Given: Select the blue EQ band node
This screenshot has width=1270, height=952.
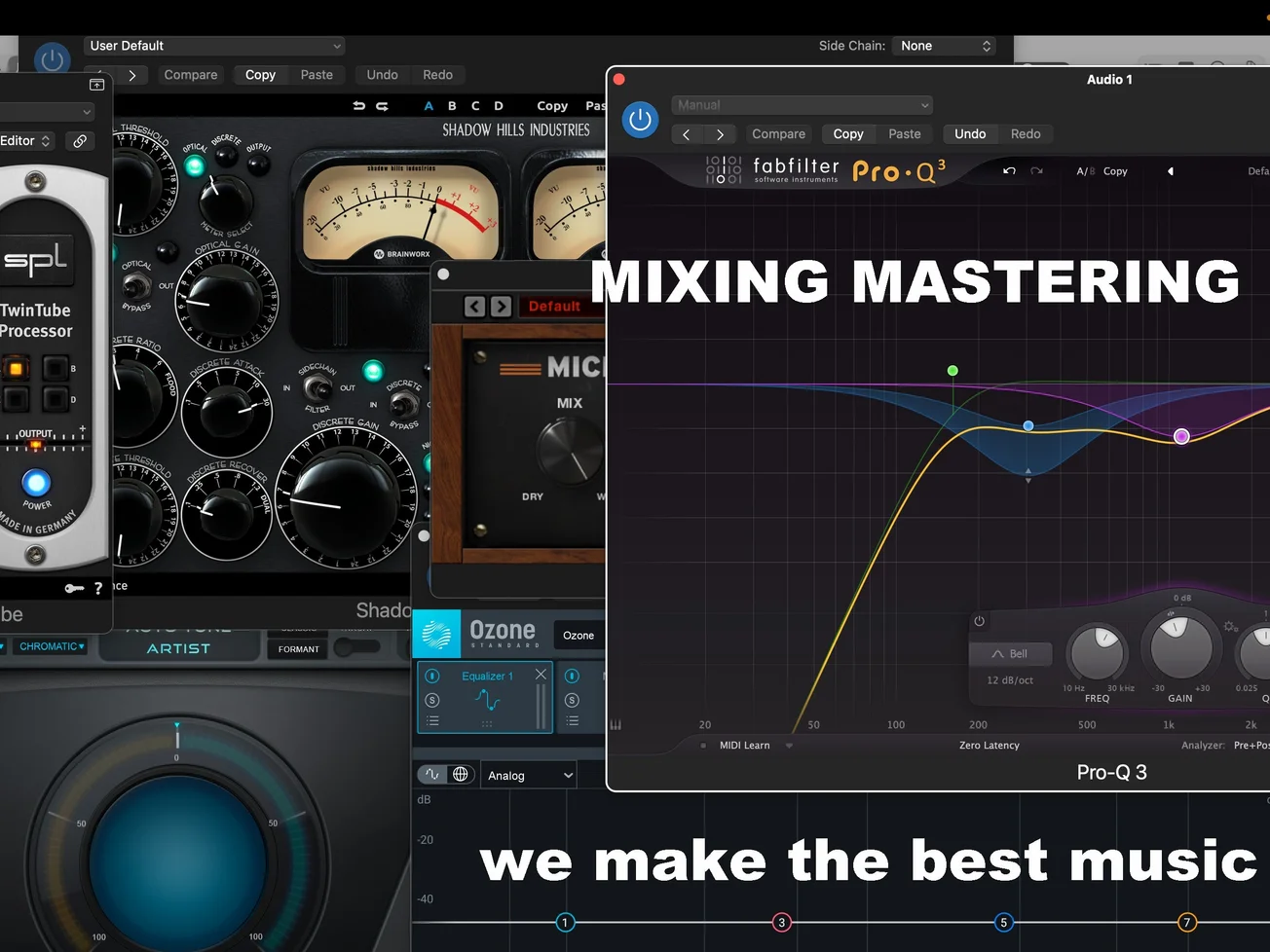Looking at the screenshot, I should (1028, 425).
